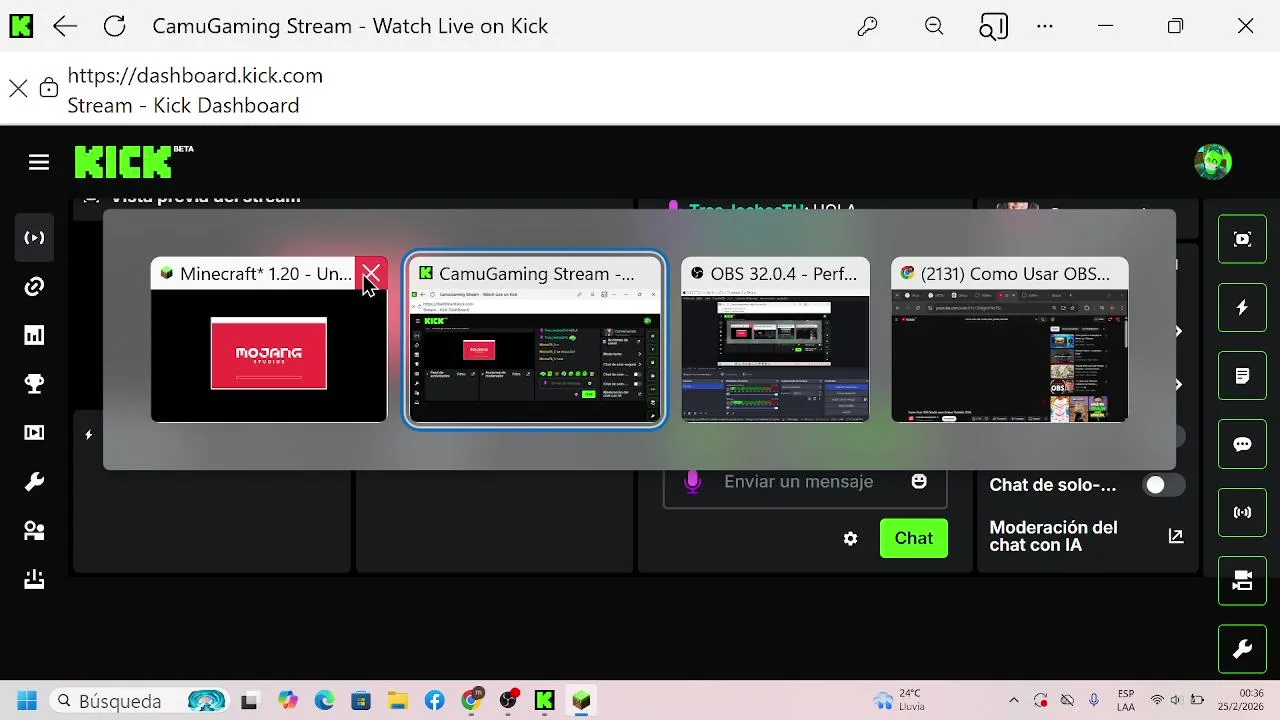This screenshot has width=1280, height=720.
Task: Open the three-dots more options menu
Action: (1045, 26)
